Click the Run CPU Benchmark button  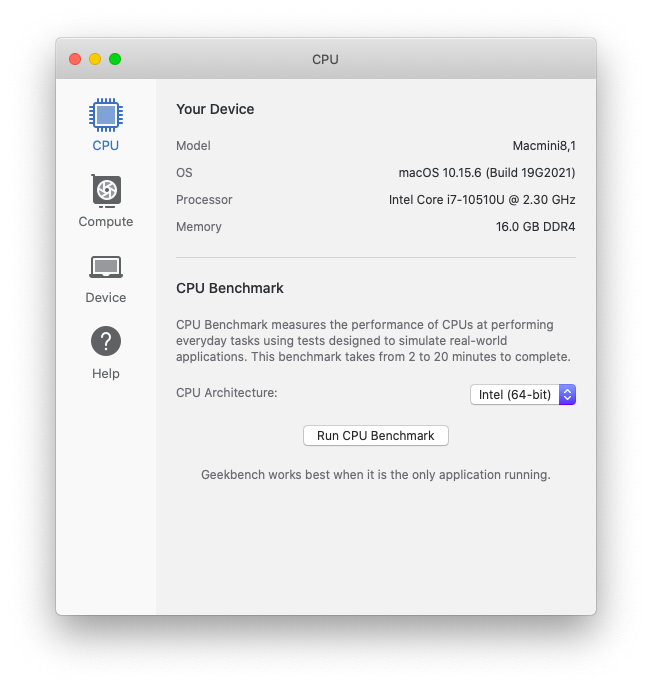click(x=376, y=435)
